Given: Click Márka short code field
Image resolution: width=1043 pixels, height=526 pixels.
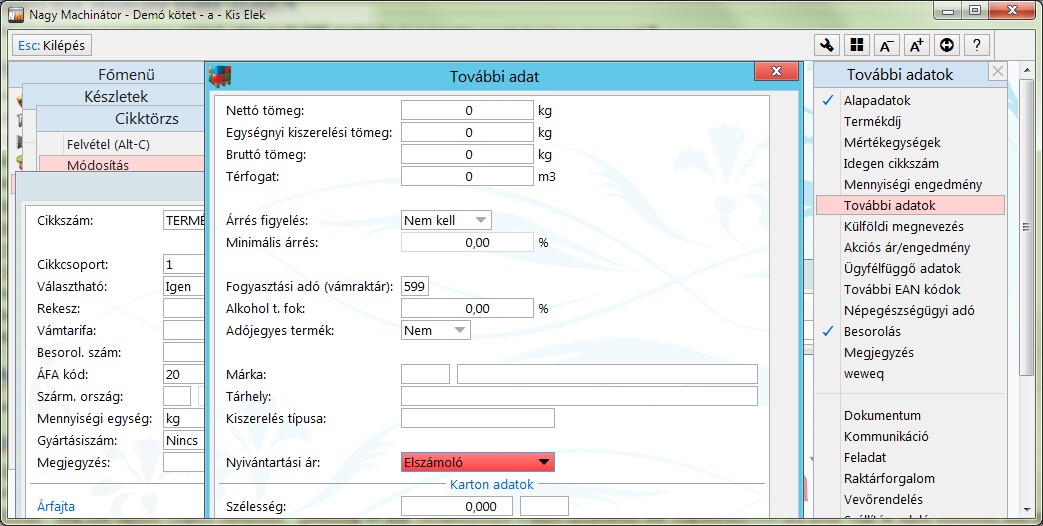Looking at the screenshot, I should coord(425,374).
